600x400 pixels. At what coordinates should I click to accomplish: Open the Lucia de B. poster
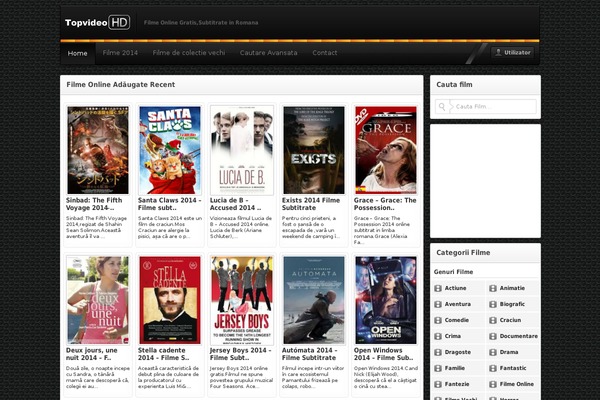[x=242, y=150]
